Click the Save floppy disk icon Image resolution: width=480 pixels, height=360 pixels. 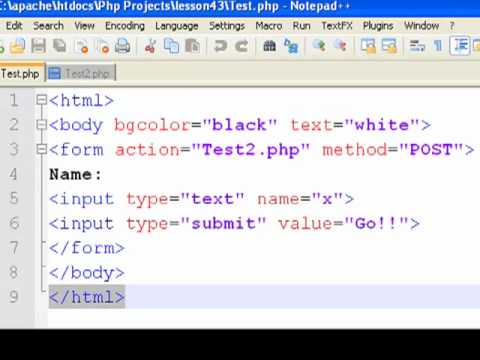39,46
